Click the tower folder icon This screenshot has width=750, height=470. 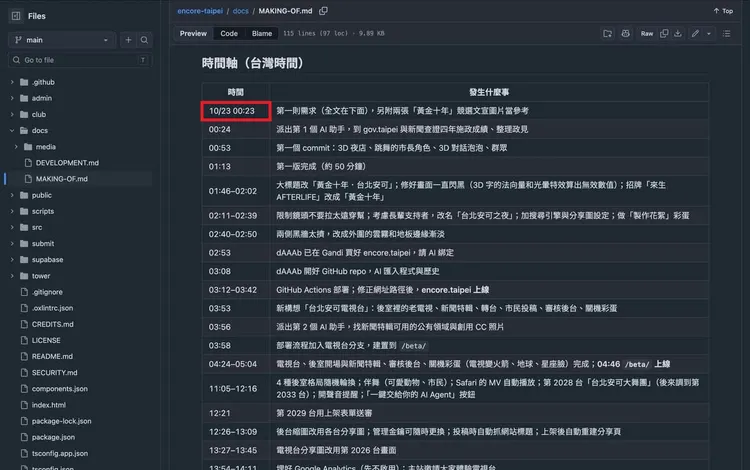tap(24, 276)
